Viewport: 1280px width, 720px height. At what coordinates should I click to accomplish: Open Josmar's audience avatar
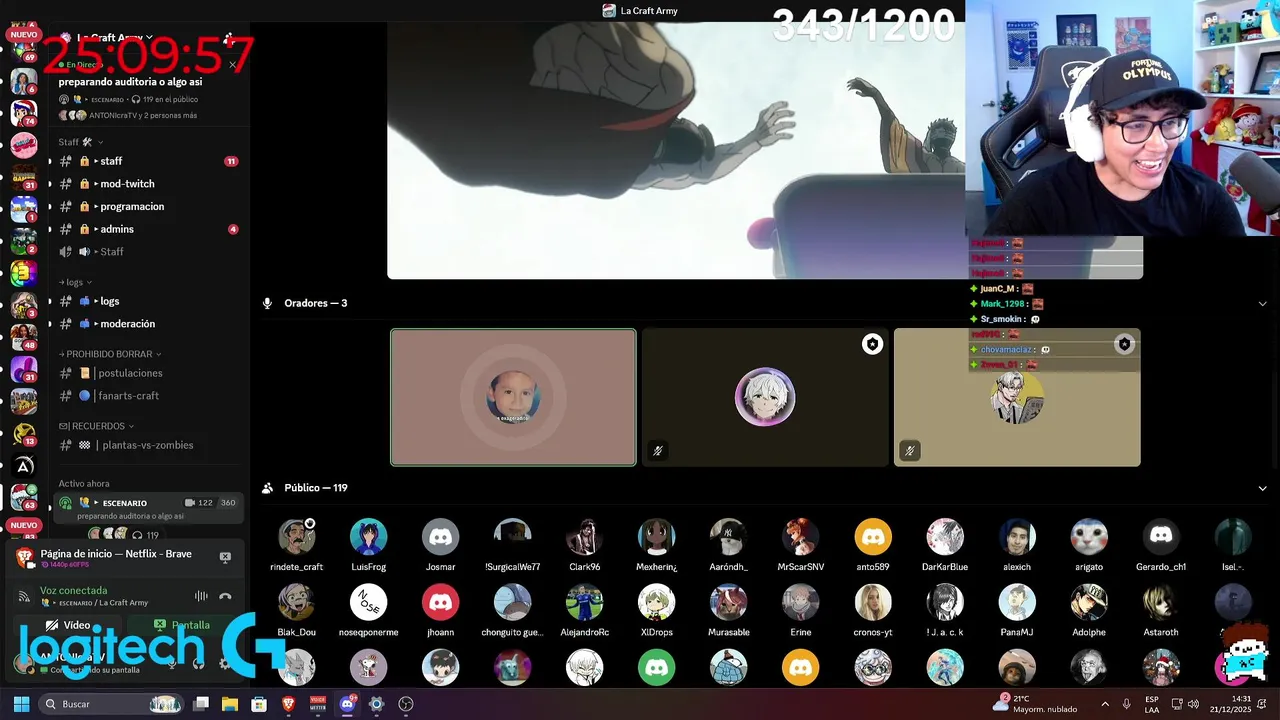tap(441, 537)
